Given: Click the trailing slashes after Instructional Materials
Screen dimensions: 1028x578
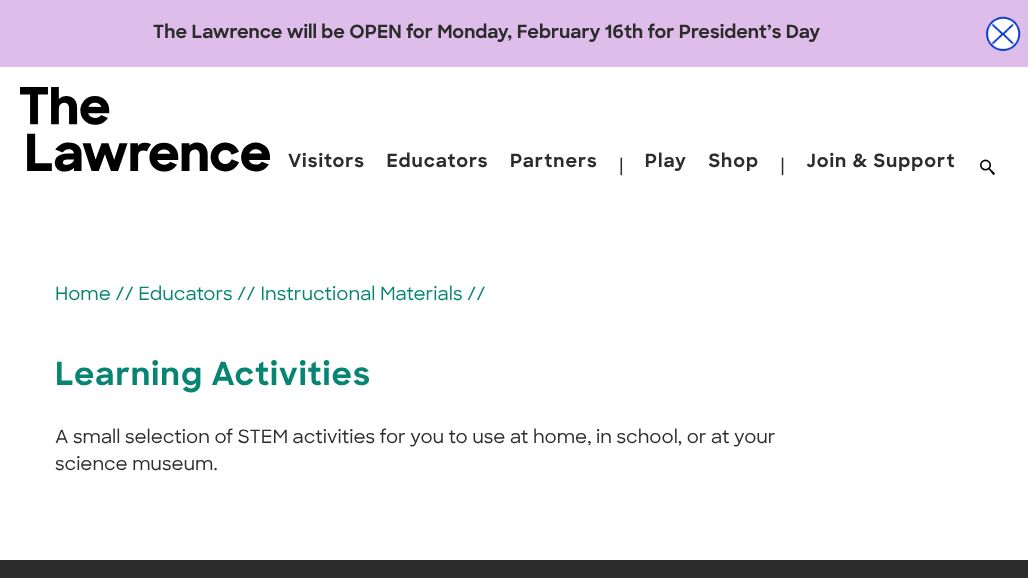Looking at the screenshot, I should click(476, 294).
